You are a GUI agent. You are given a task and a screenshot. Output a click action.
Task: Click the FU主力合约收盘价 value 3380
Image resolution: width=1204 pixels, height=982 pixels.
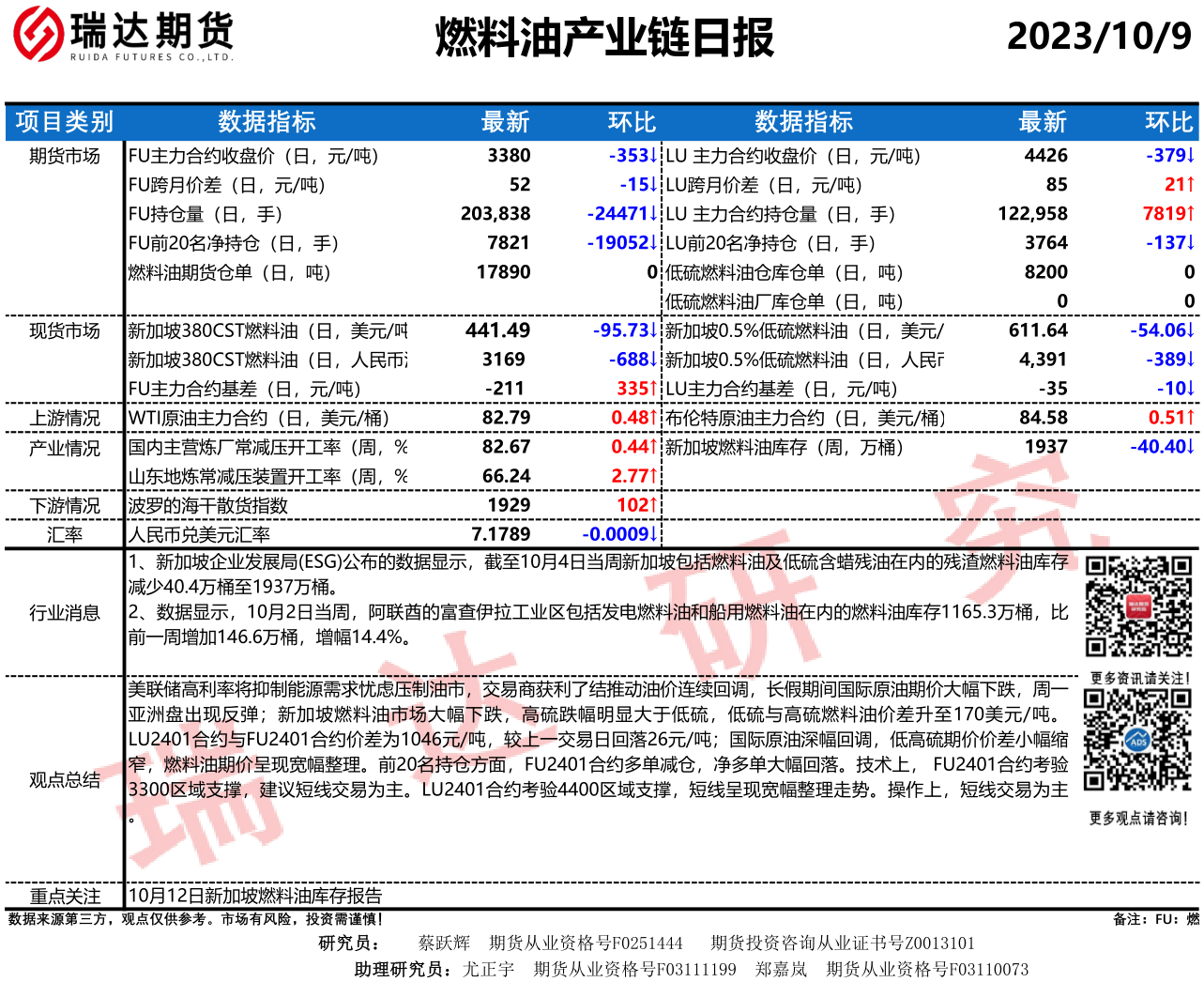[x=509, y=156]
